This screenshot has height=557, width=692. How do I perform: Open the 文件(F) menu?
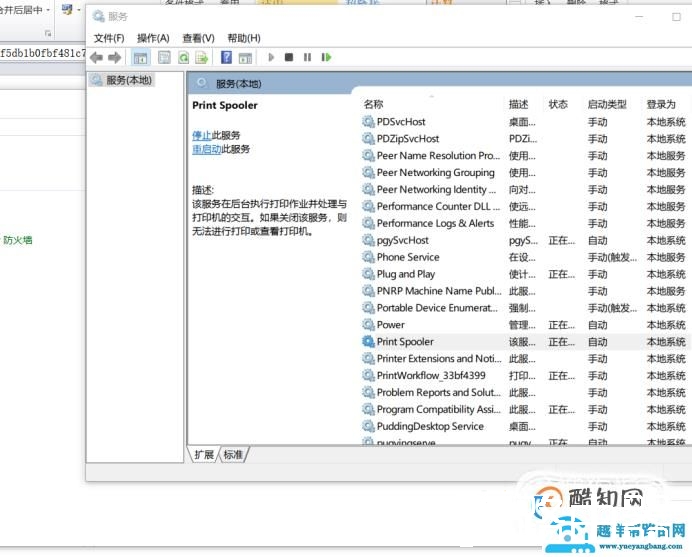click(x=109, y=38)
